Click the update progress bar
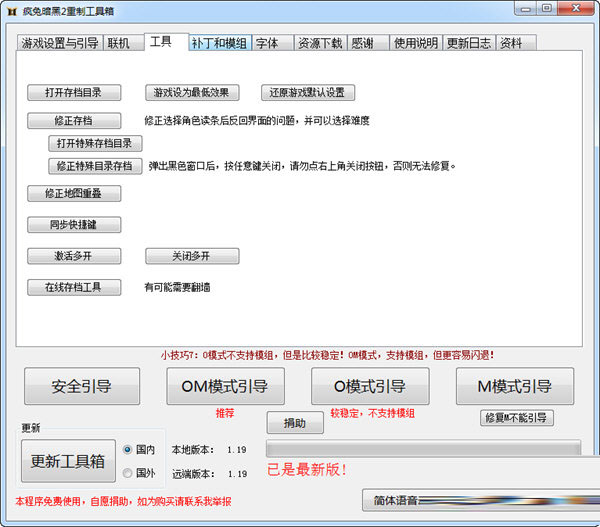 click(423, 448)
